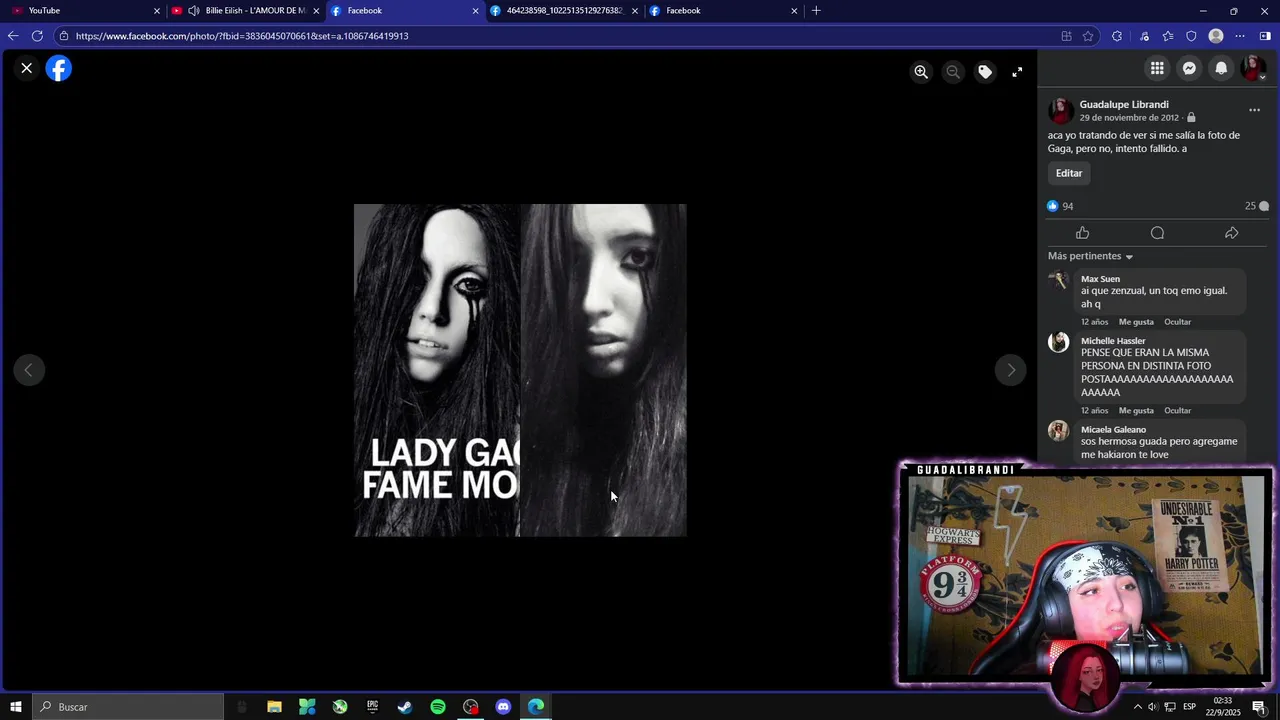Screen dimensions: 1280x720
Task: Open File Explorer from the taskbar
Action: (274, 707)
